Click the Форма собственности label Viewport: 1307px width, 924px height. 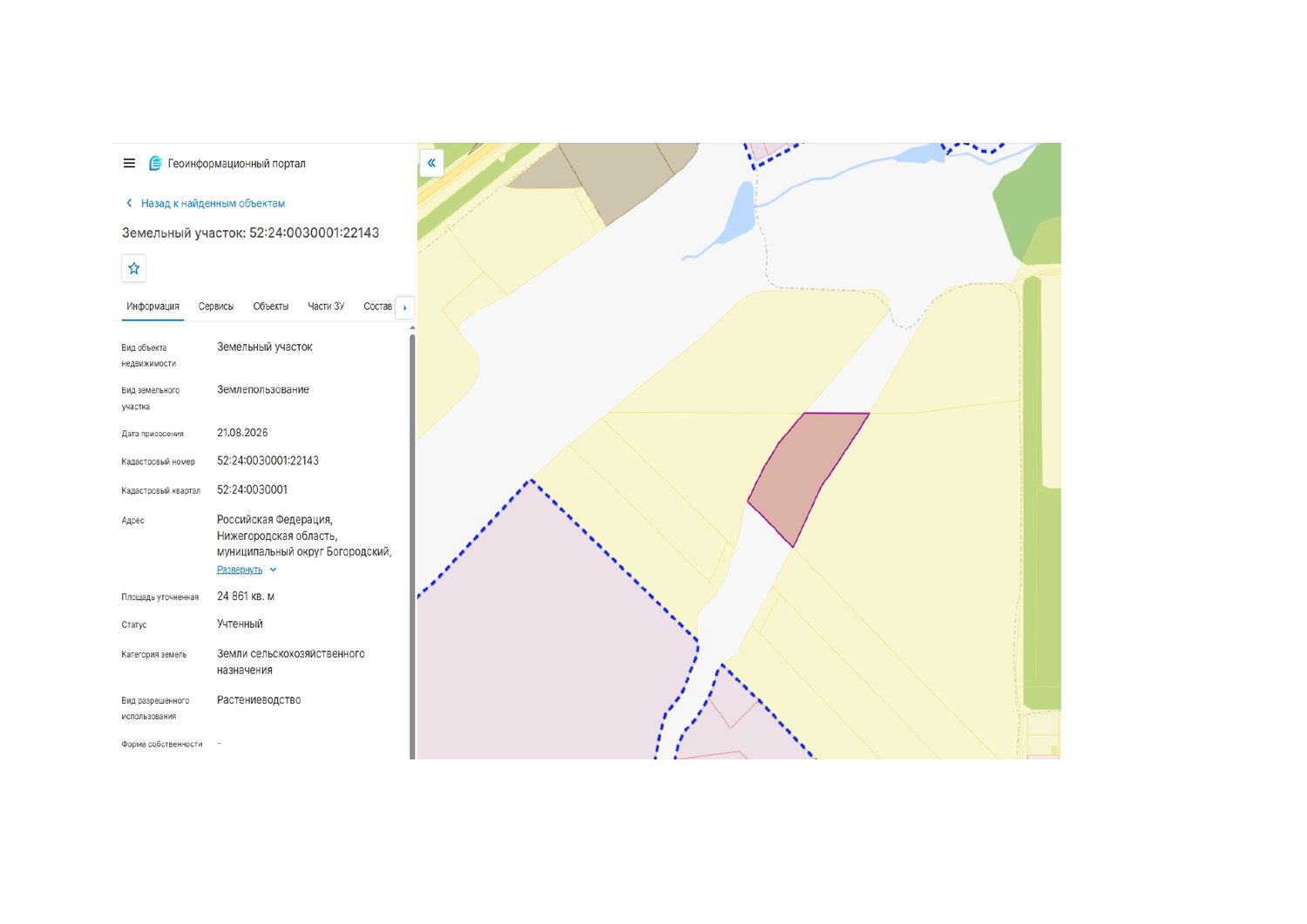coord(162,745)
